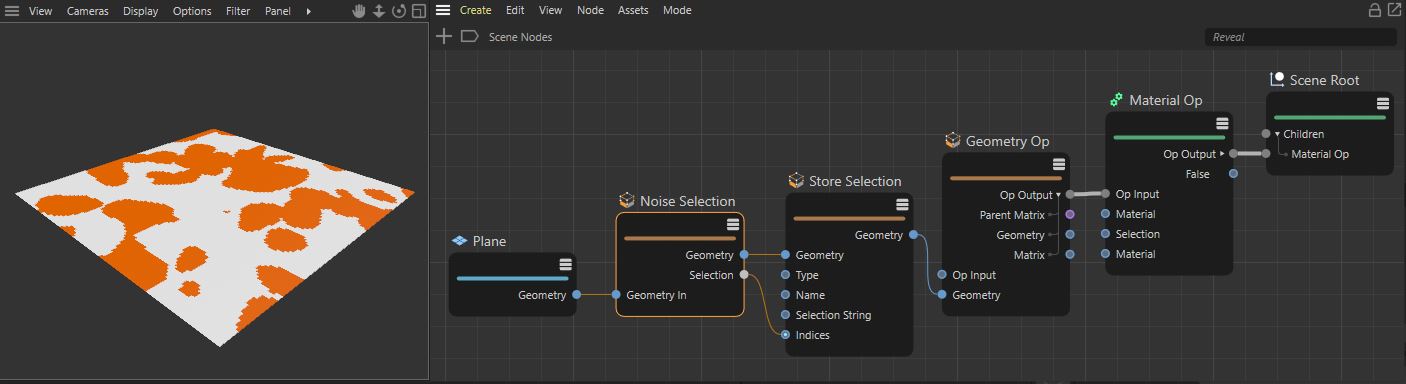Open the Assets menu

click(x=633, y=10)
